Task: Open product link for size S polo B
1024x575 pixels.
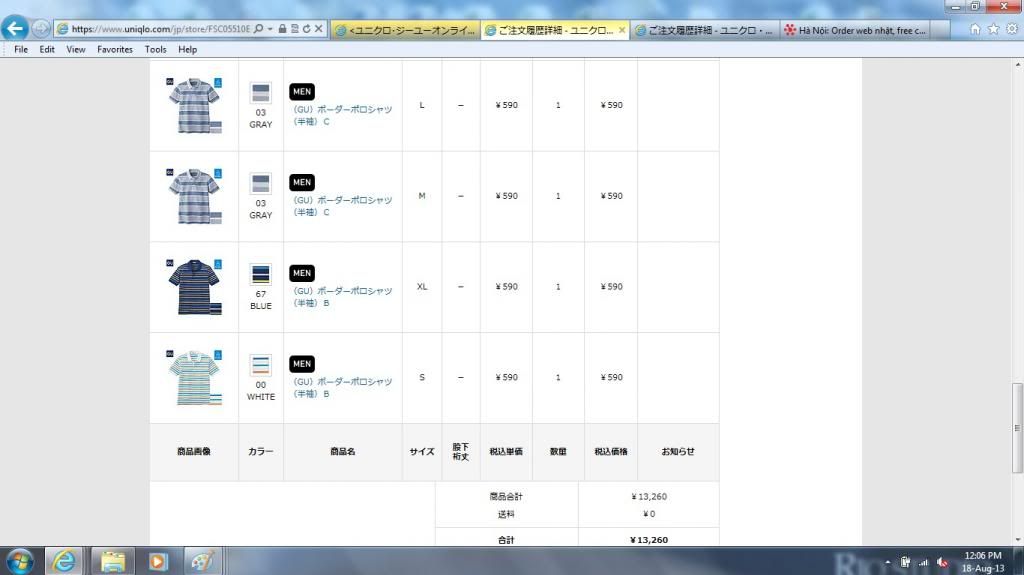Action: [342, 387]
